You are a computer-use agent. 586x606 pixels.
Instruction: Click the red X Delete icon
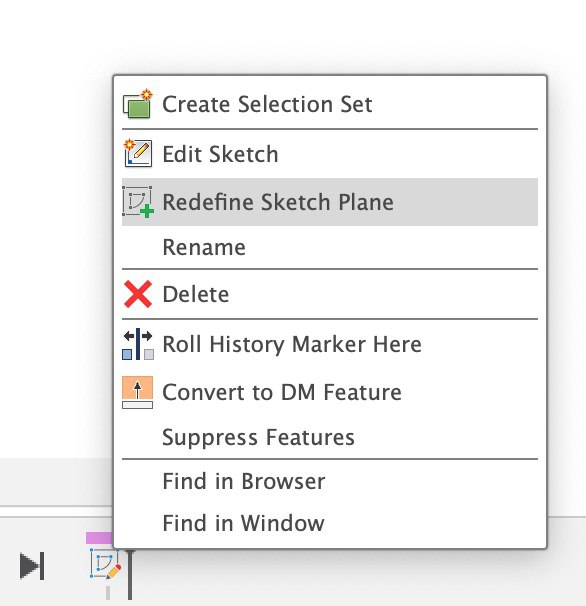[x=138, y=294]
